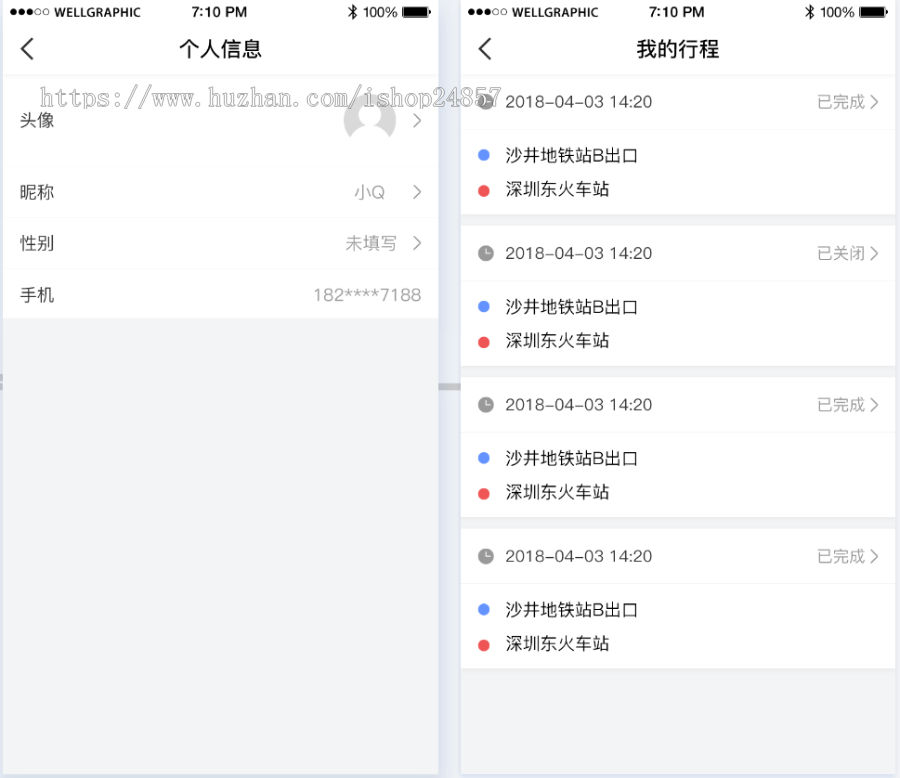Tap the 我的行程 page title

(x=677, y=48)
